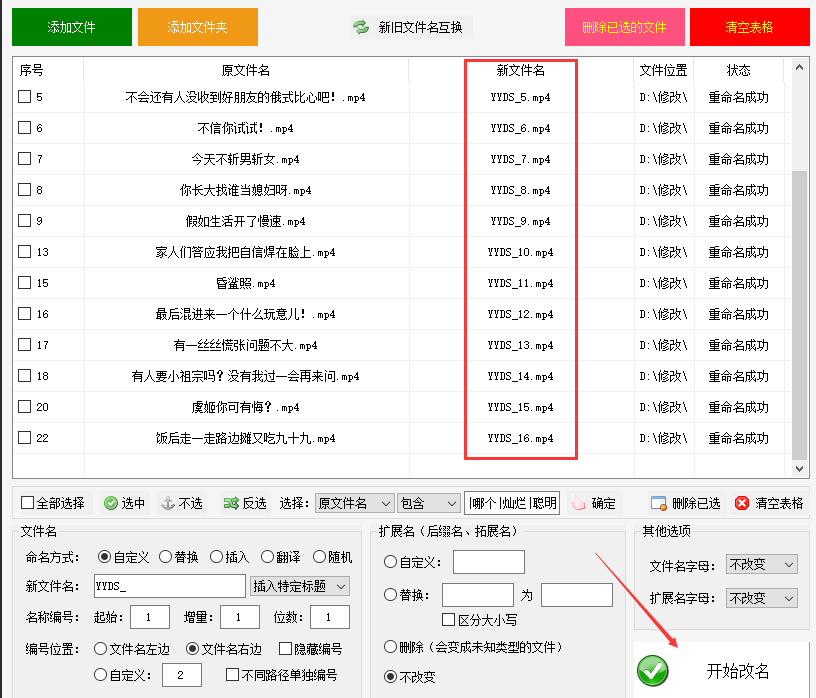Click the 序号 column header
The height and width of the screenshot is (698, 816).
(x=48, y=70)
